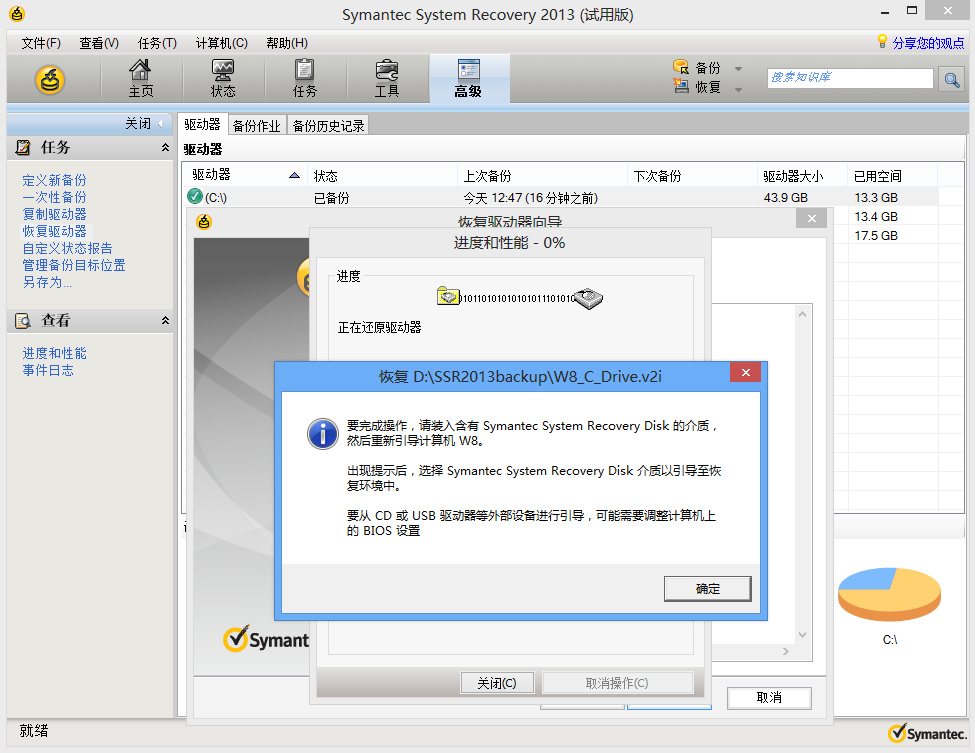This screenshot has height=753, width=975.
Task: Click 确定 in the restore dialog
Action: pos(708,588)
